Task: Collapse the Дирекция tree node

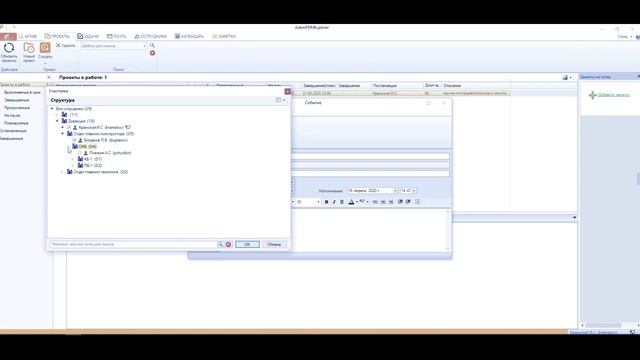Action: (x=57, y=121)
